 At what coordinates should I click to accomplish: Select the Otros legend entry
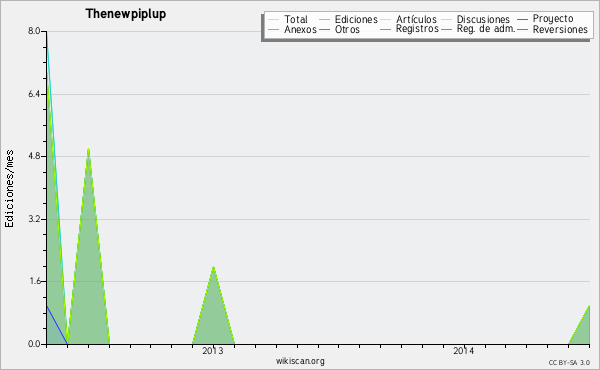pyautogui.click(x=347, y=29)
